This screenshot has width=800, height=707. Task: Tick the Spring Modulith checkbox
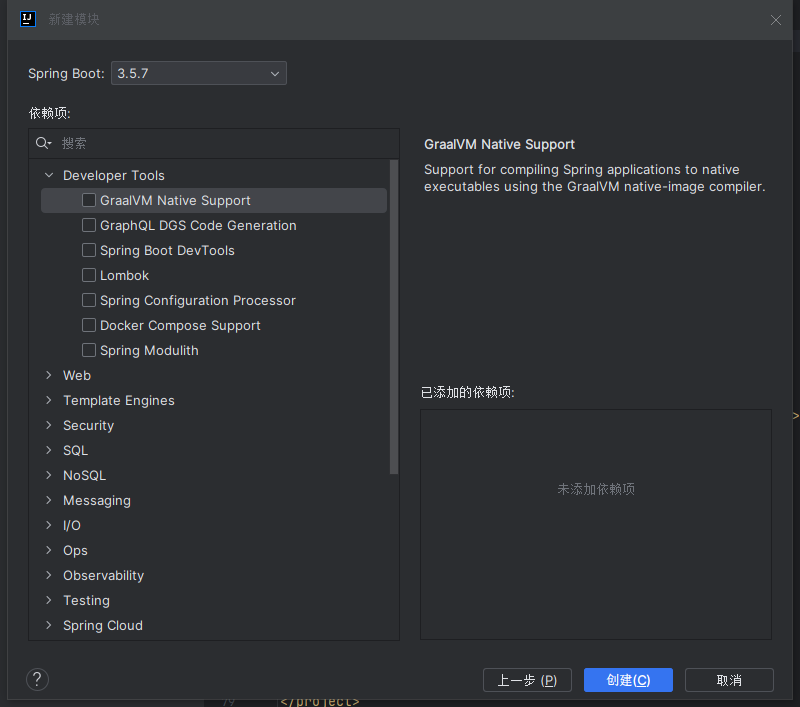coord(89,350)
